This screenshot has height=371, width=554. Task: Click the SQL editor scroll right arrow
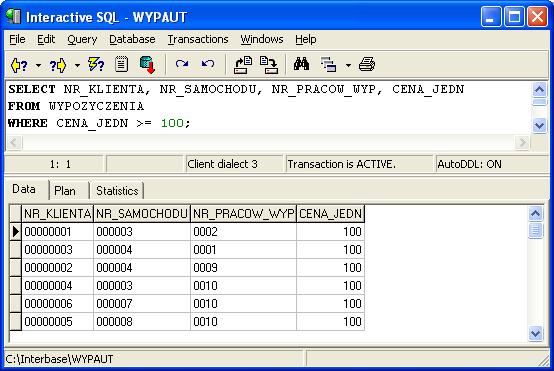[522, 143]
